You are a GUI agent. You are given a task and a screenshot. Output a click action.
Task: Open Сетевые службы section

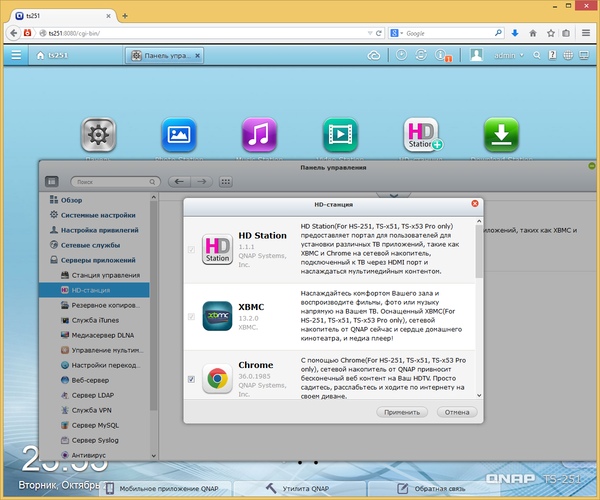pos(85,245)
